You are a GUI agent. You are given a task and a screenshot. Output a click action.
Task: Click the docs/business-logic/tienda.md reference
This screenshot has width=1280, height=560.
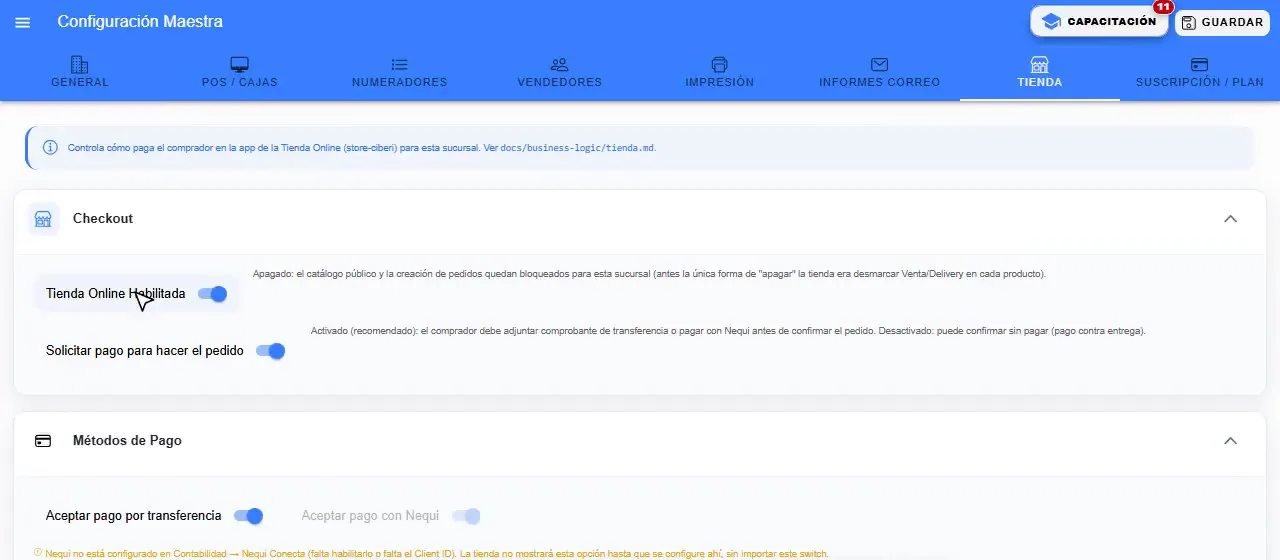[x=578, y=148]
